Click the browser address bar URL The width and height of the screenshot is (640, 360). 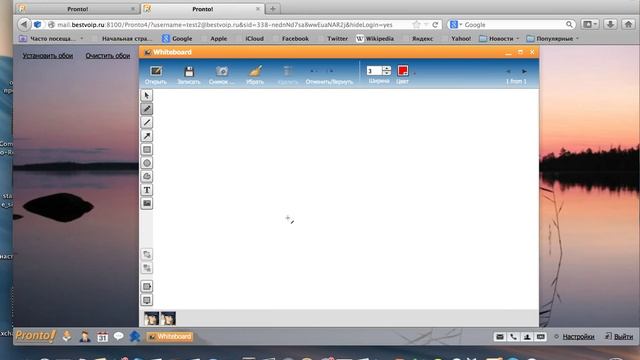[x=224, y=25]
